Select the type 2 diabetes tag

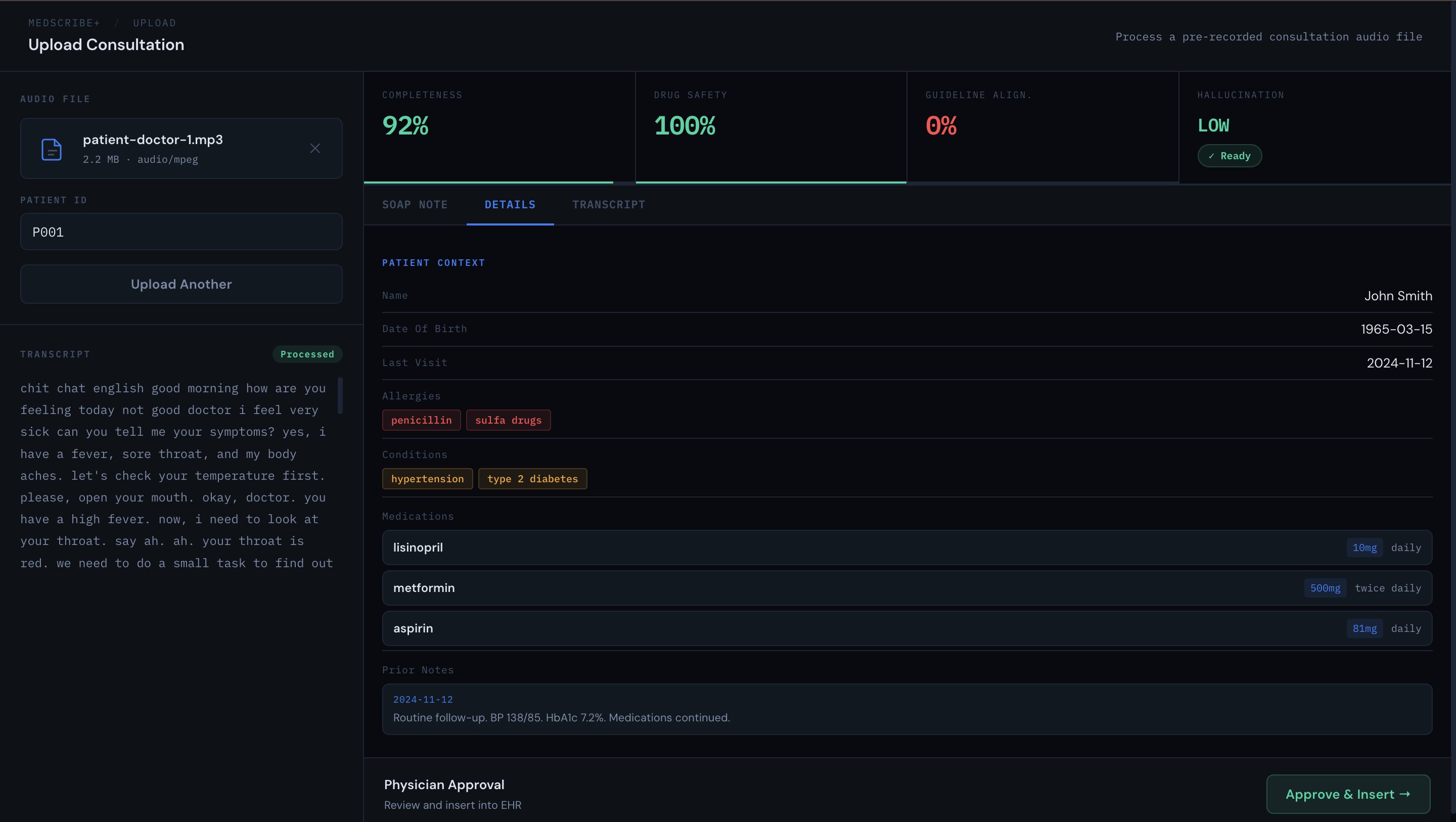(532, 479)
